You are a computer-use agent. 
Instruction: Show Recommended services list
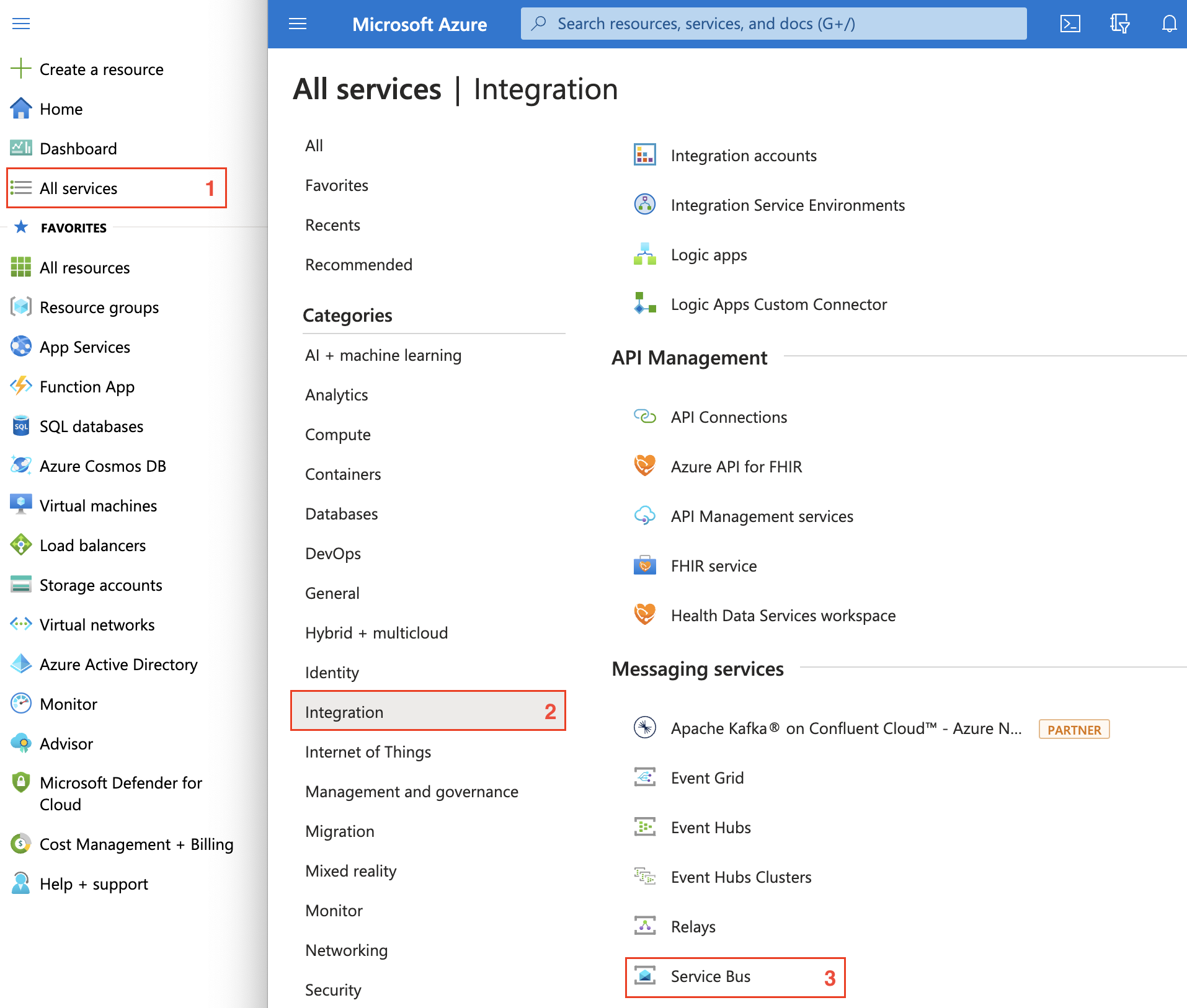(x=358, y=265)
